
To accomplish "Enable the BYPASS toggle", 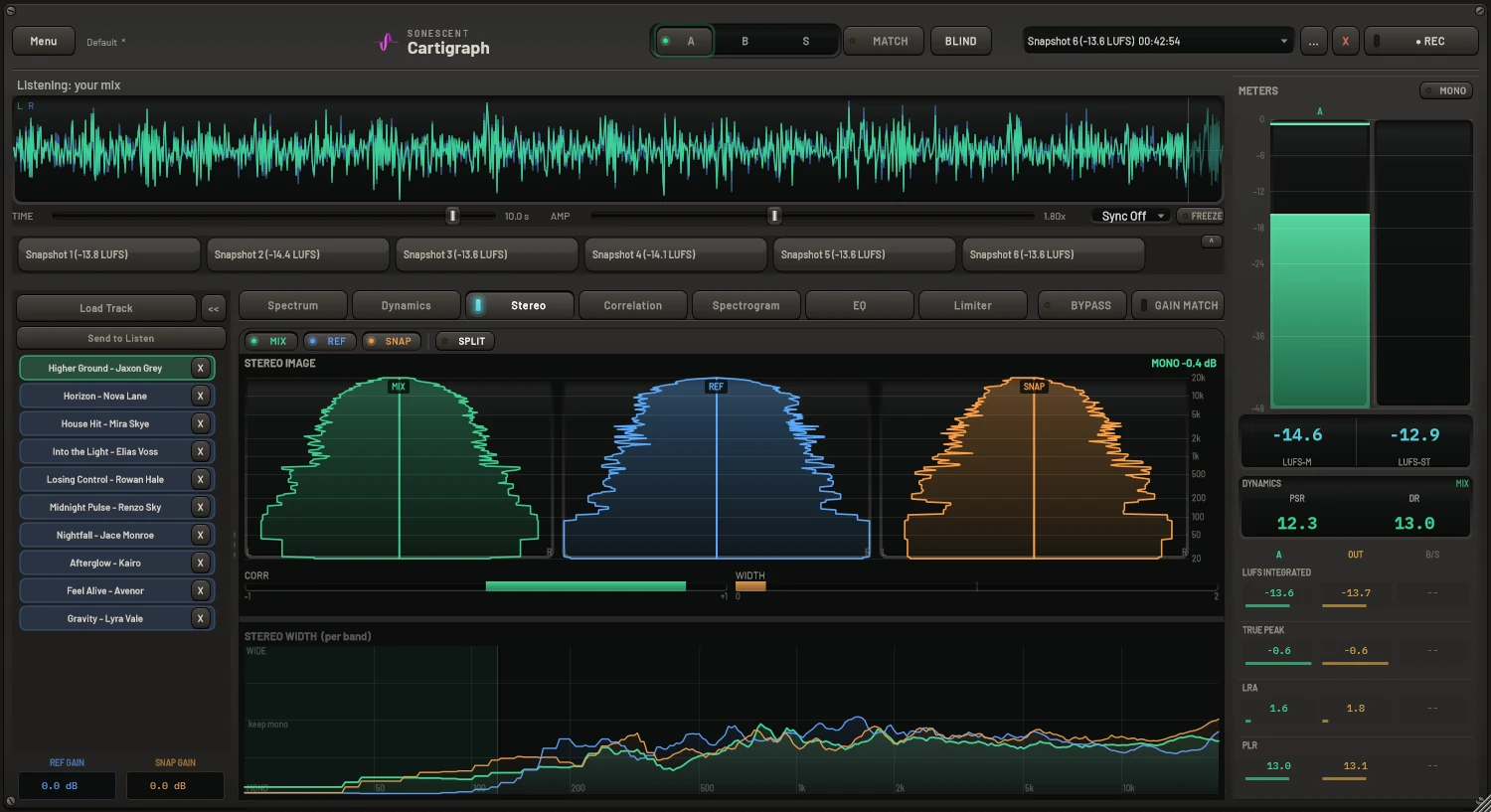I will [1081, 305].
